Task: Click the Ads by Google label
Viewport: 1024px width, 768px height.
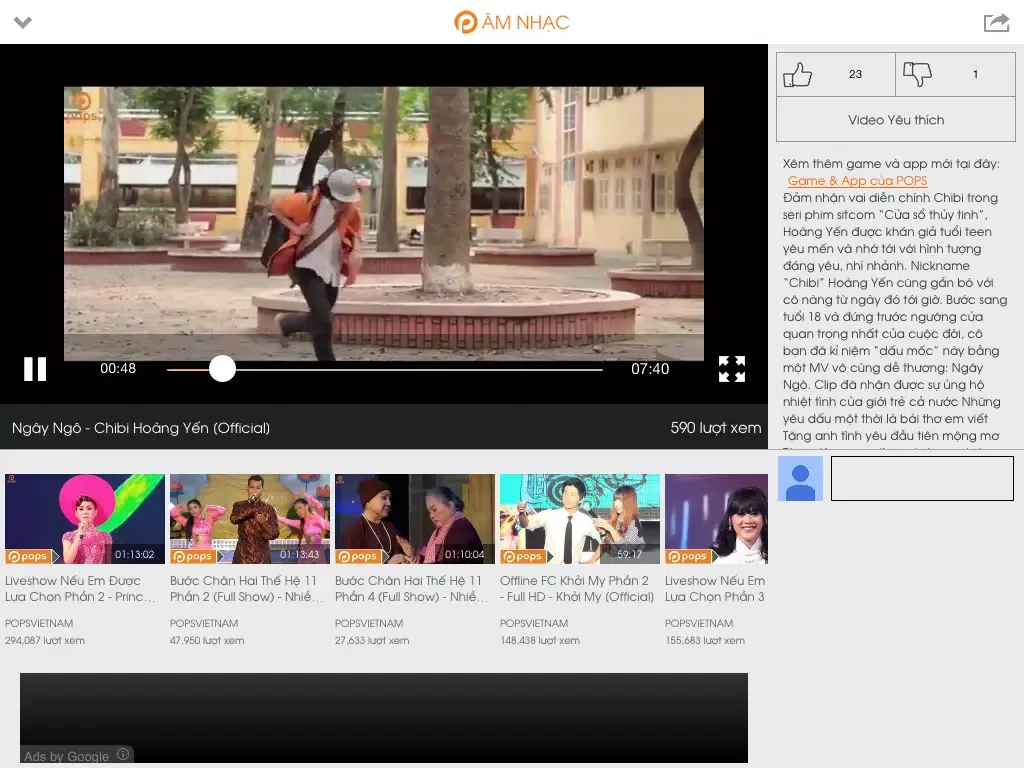Action: (x=66, y=756)
